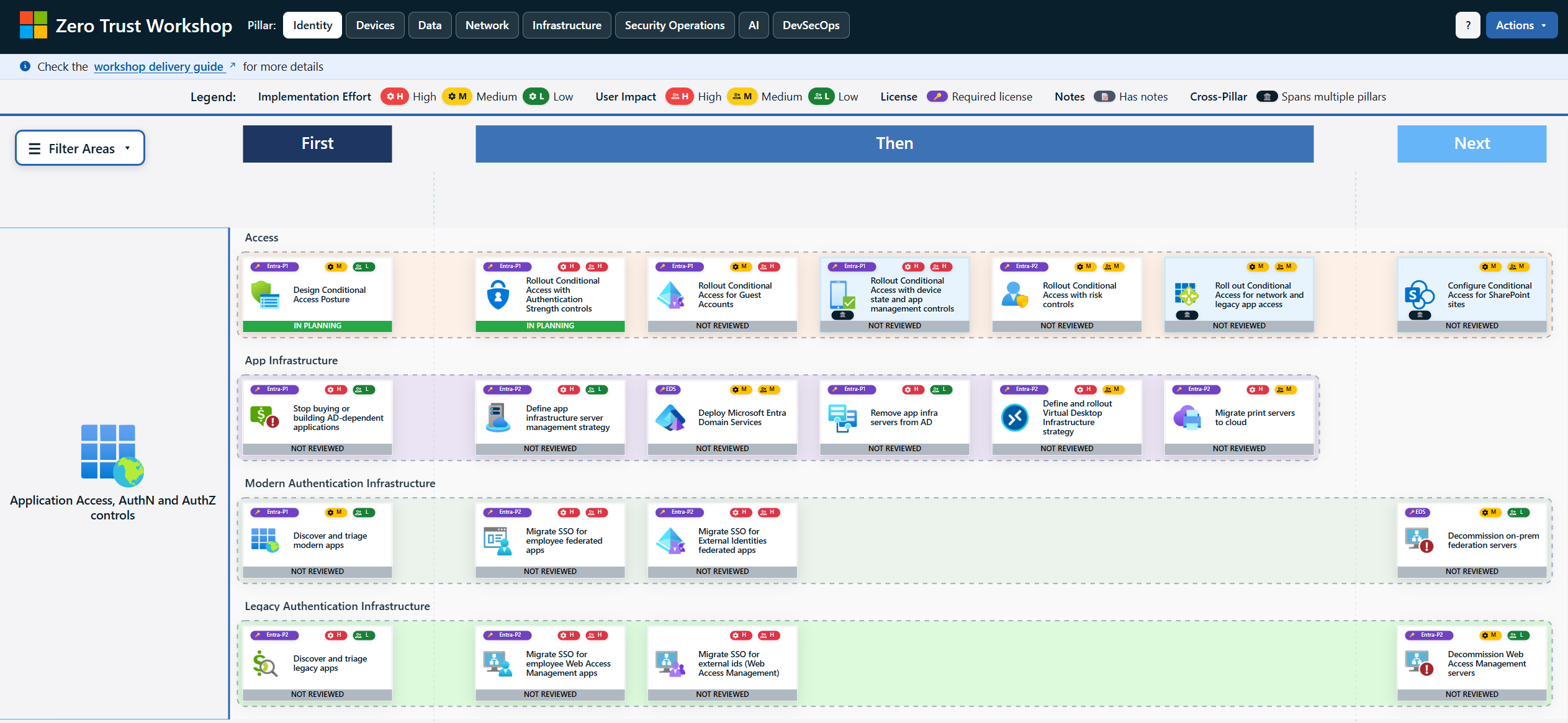Click the info icon beside Check the
Viewport: 1568px width, 723px height.
click(25, 66)
